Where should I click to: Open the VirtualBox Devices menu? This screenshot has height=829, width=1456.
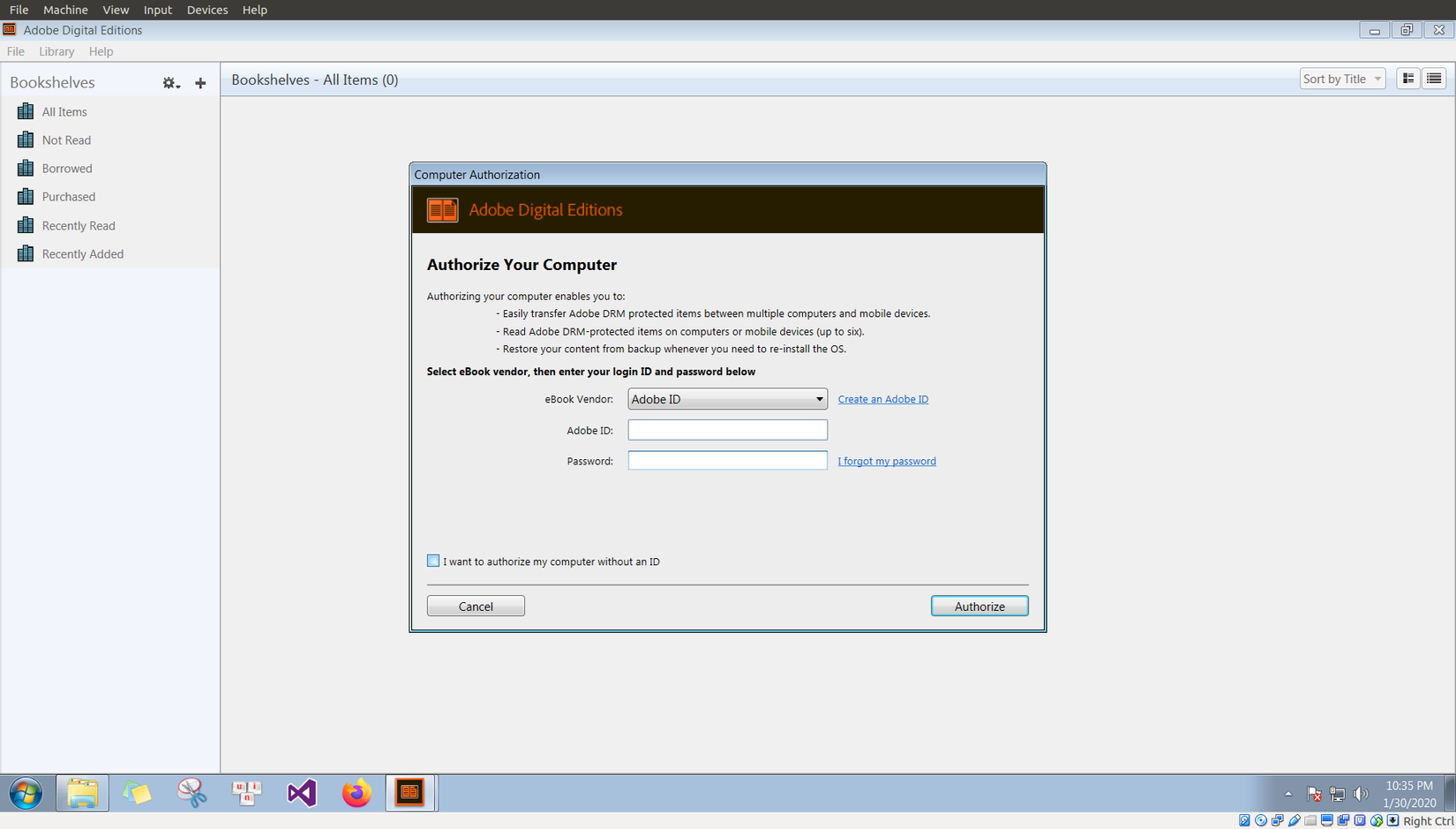(x=207, y=10)
